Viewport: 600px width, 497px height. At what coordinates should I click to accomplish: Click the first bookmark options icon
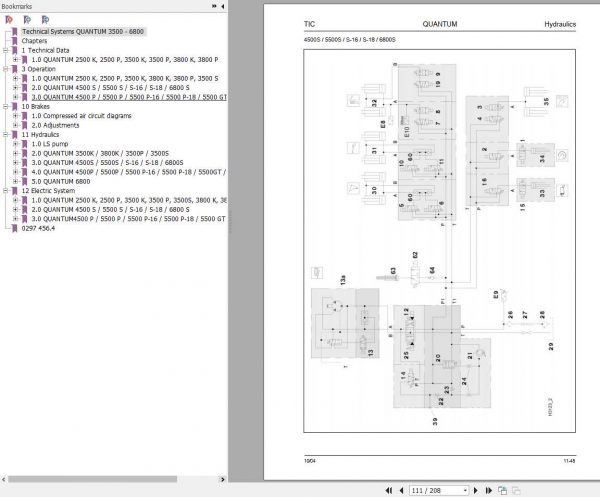coord(9,20)
